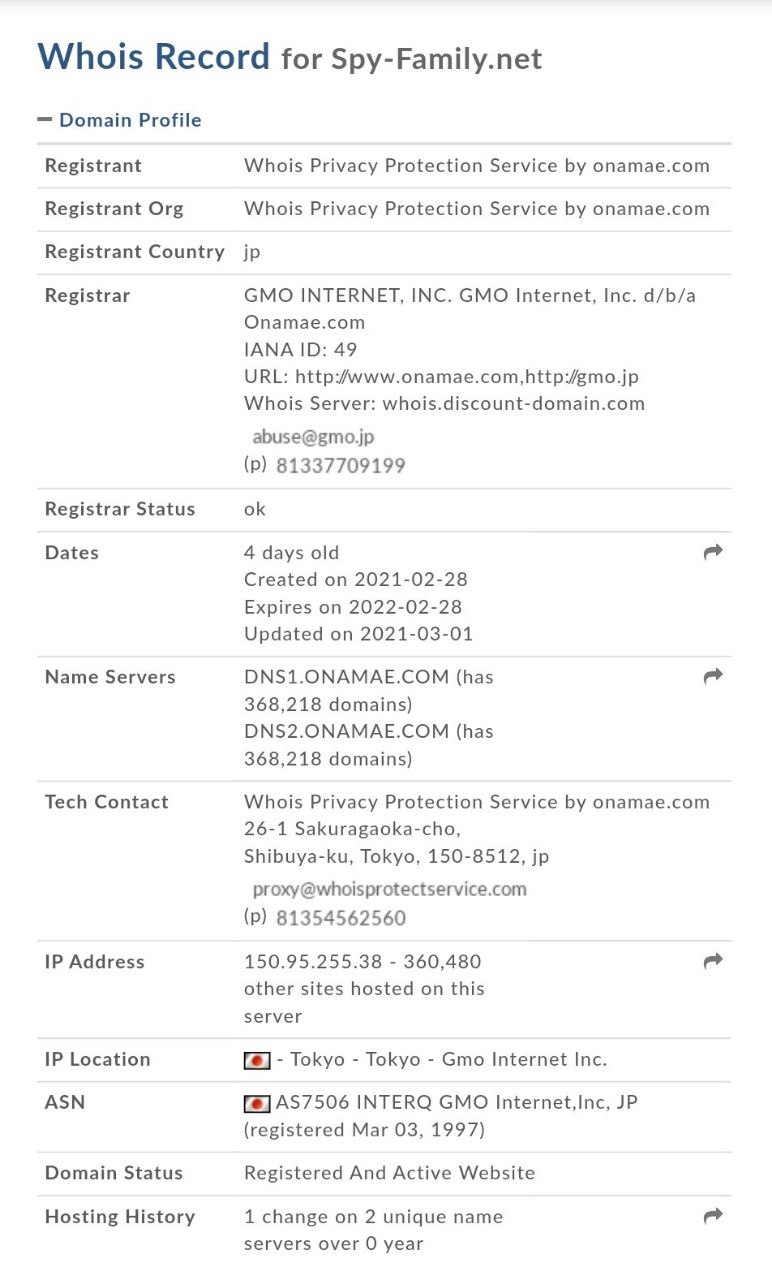Click the registrar phone number 81337709199
This screenshot has height=1280, width=772.
340,466
